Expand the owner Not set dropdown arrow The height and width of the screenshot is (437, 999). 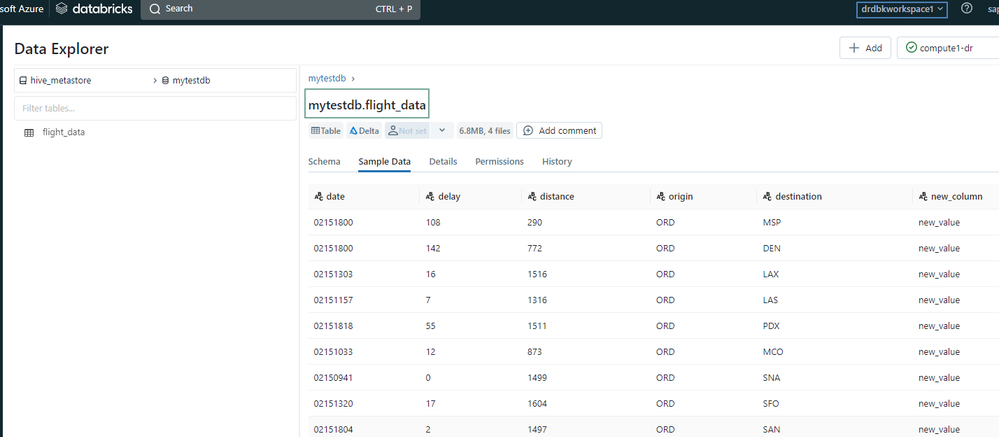(442, 131)
